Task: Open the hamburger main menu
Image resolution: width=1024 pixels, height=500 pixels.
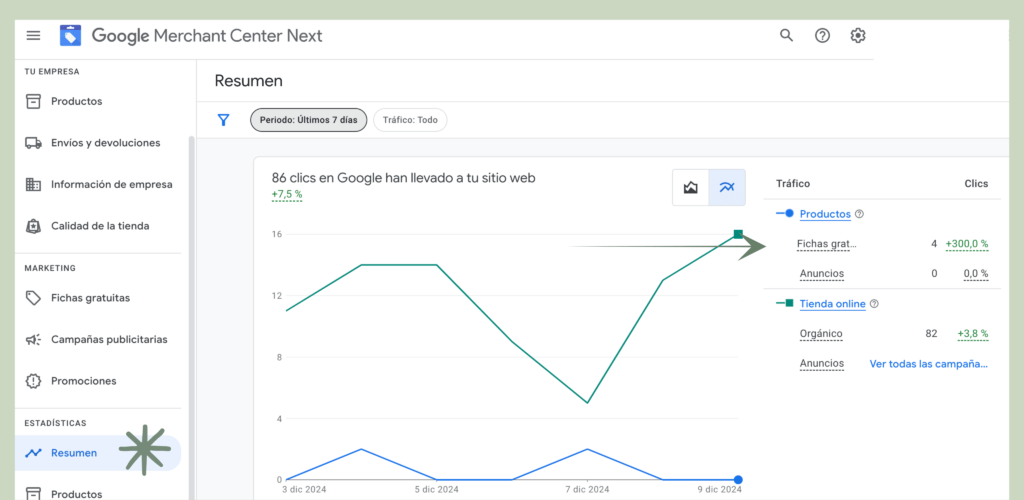Action: point(33,35)
